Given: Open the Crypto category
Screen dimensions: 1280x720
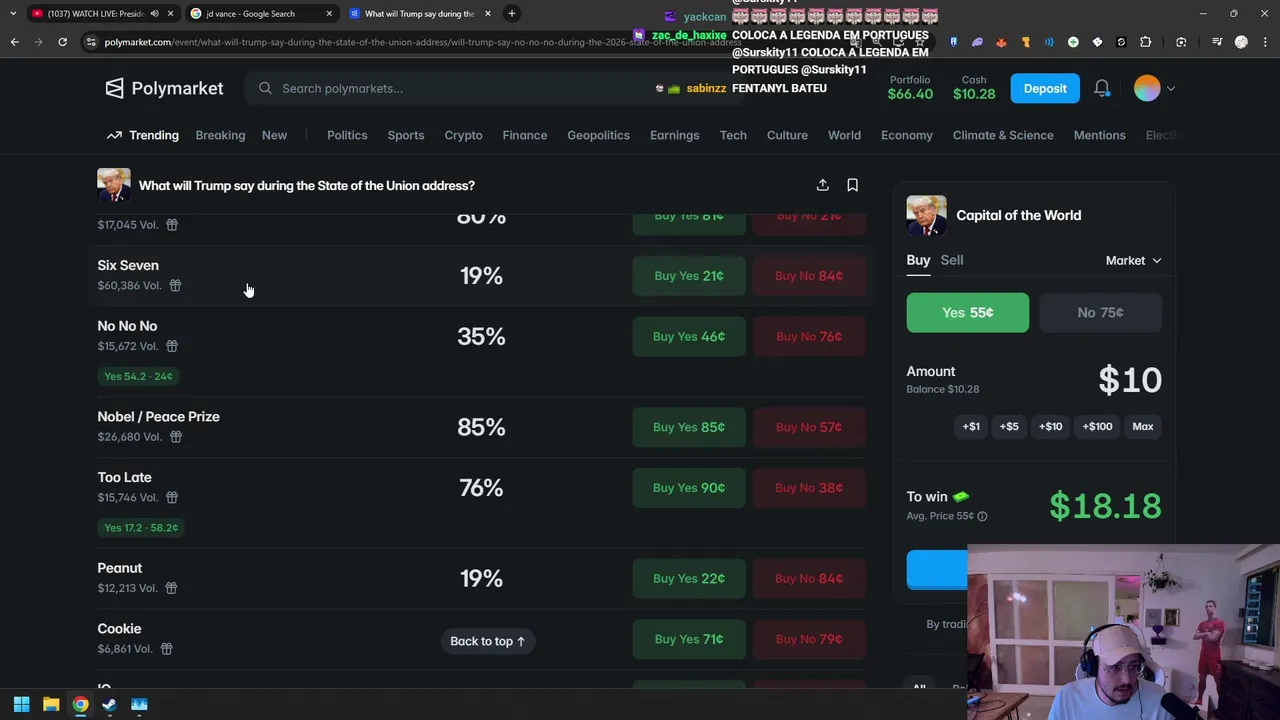Looking at the screenshot, I should click(463, 135).
